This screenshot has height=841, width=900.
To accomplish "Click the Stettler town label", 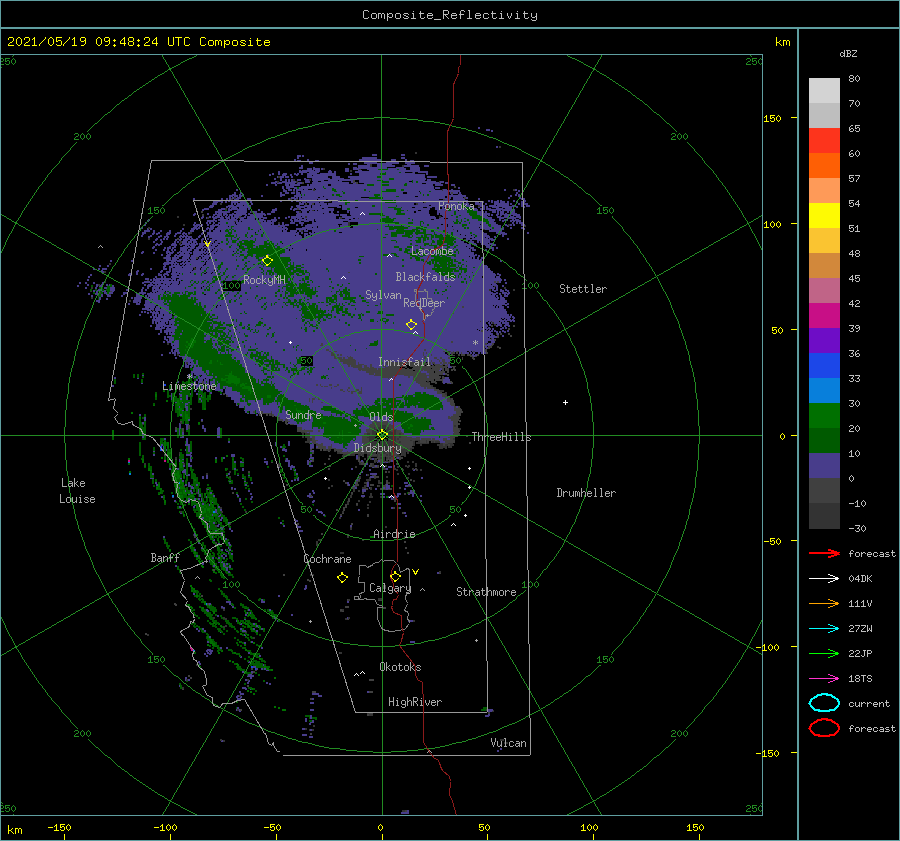I will point(583,289).
